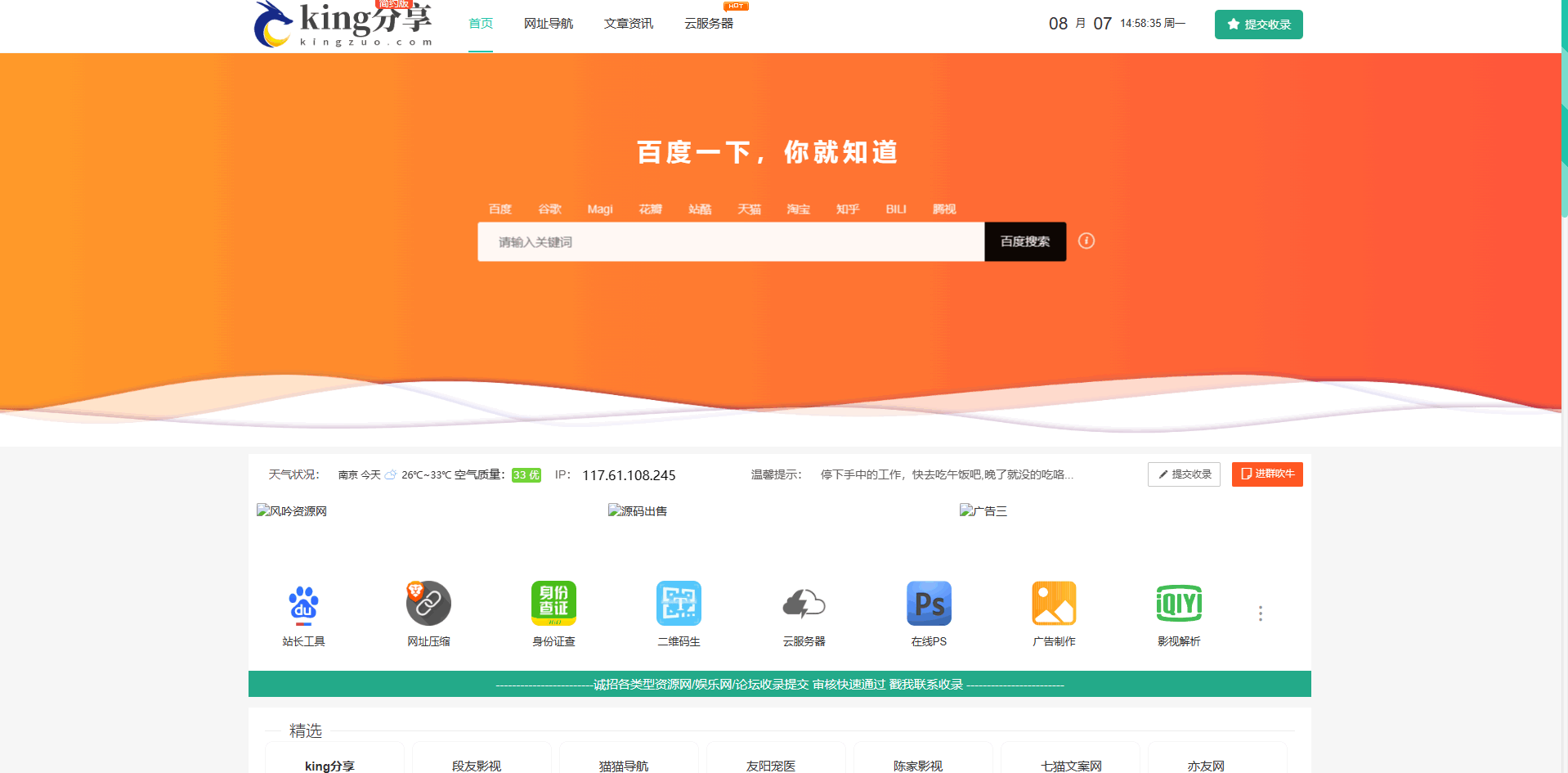Click the orange 进群吹牛 button
The image size is (1568, 773).
[x=1267, y=474]
